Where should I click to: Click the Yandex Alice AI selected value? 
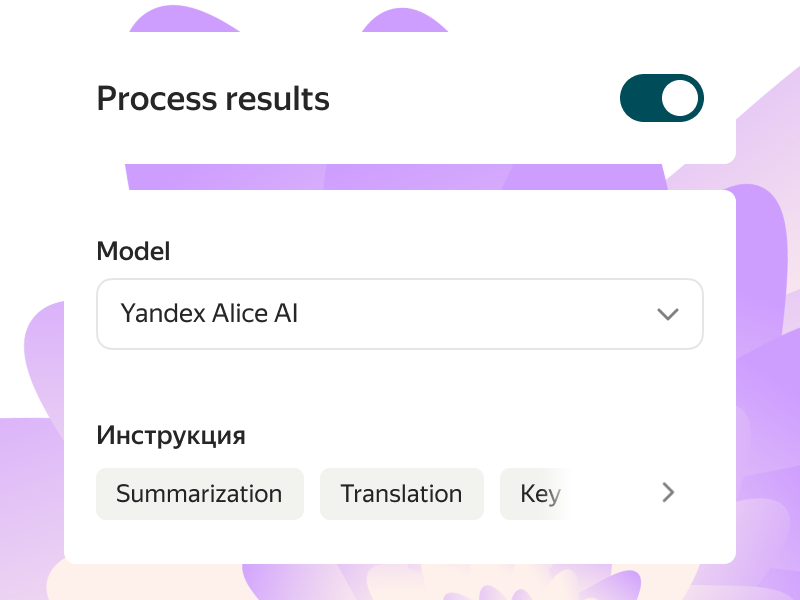(209, 314)
